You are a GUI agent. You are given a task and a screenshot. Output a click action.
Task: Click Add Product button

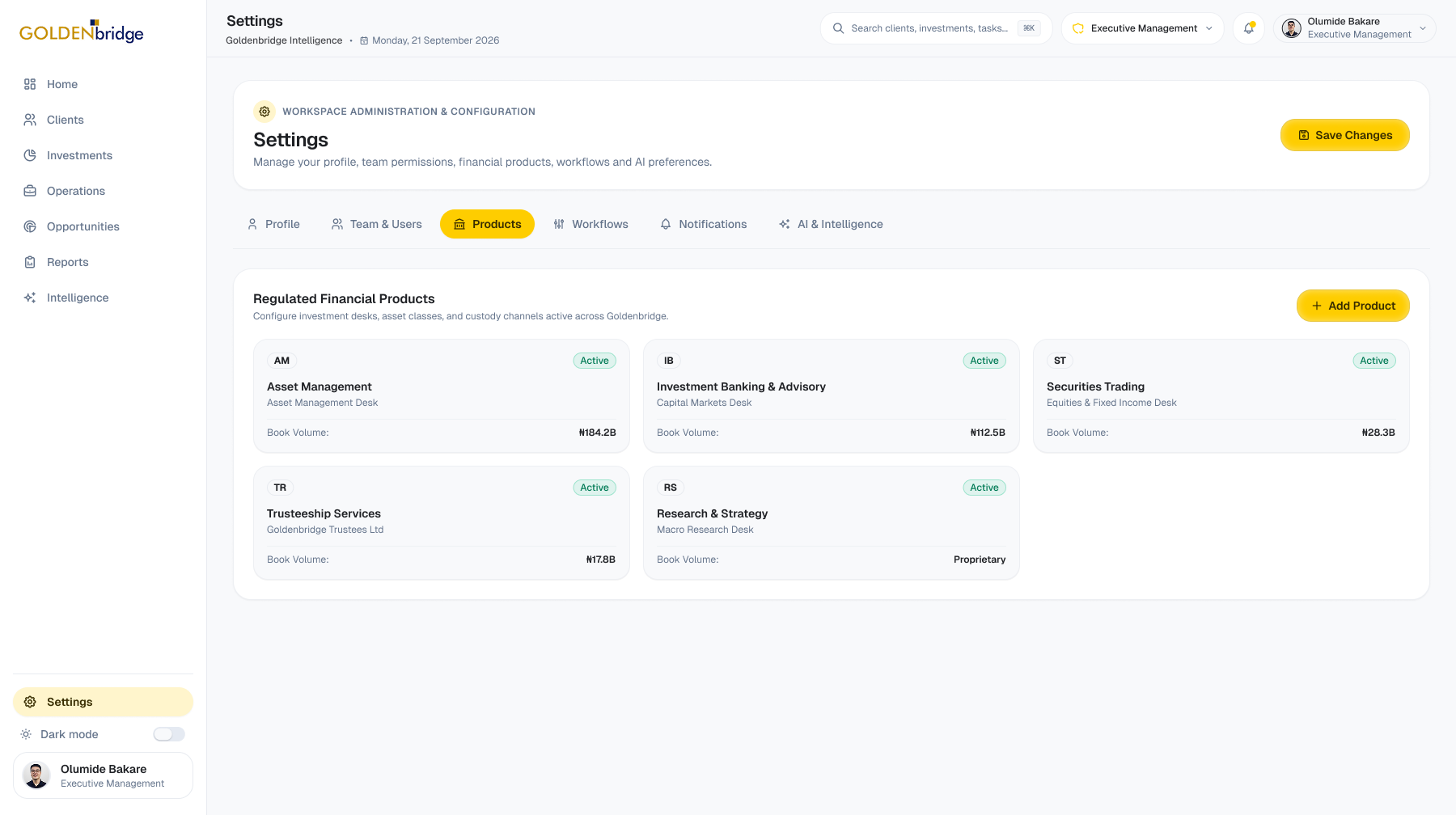click(1352, 306)
